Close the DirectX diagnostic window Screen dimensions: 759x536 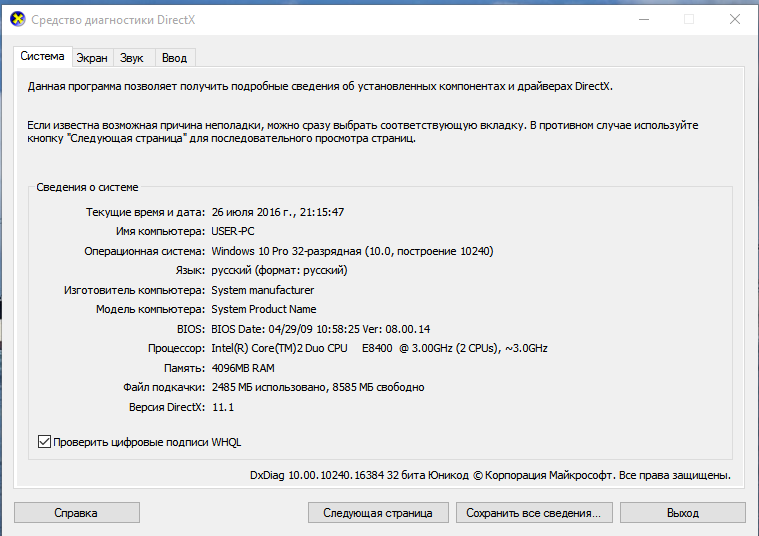(x=735, y=19)
